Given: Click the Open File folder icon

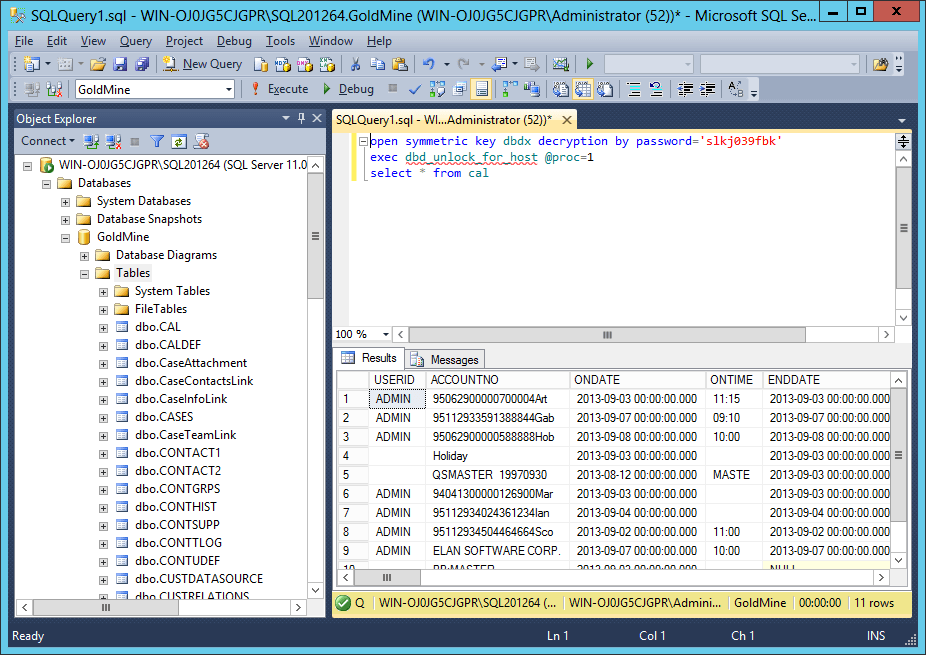Looking at the screenshot, I should click(x=98, y=64).
